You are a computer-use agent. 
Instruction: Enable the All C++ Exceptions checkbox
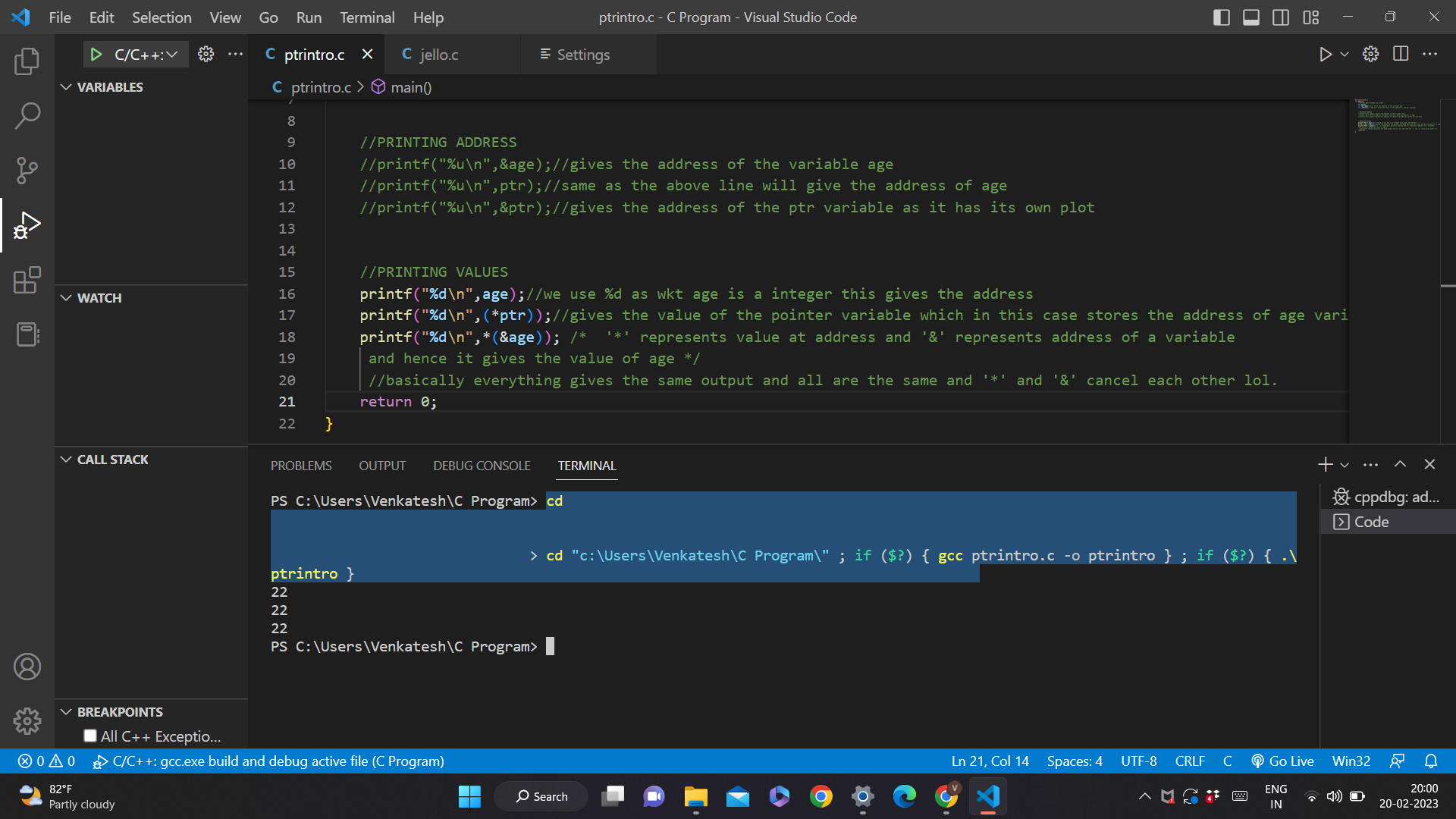pos(89,735)
